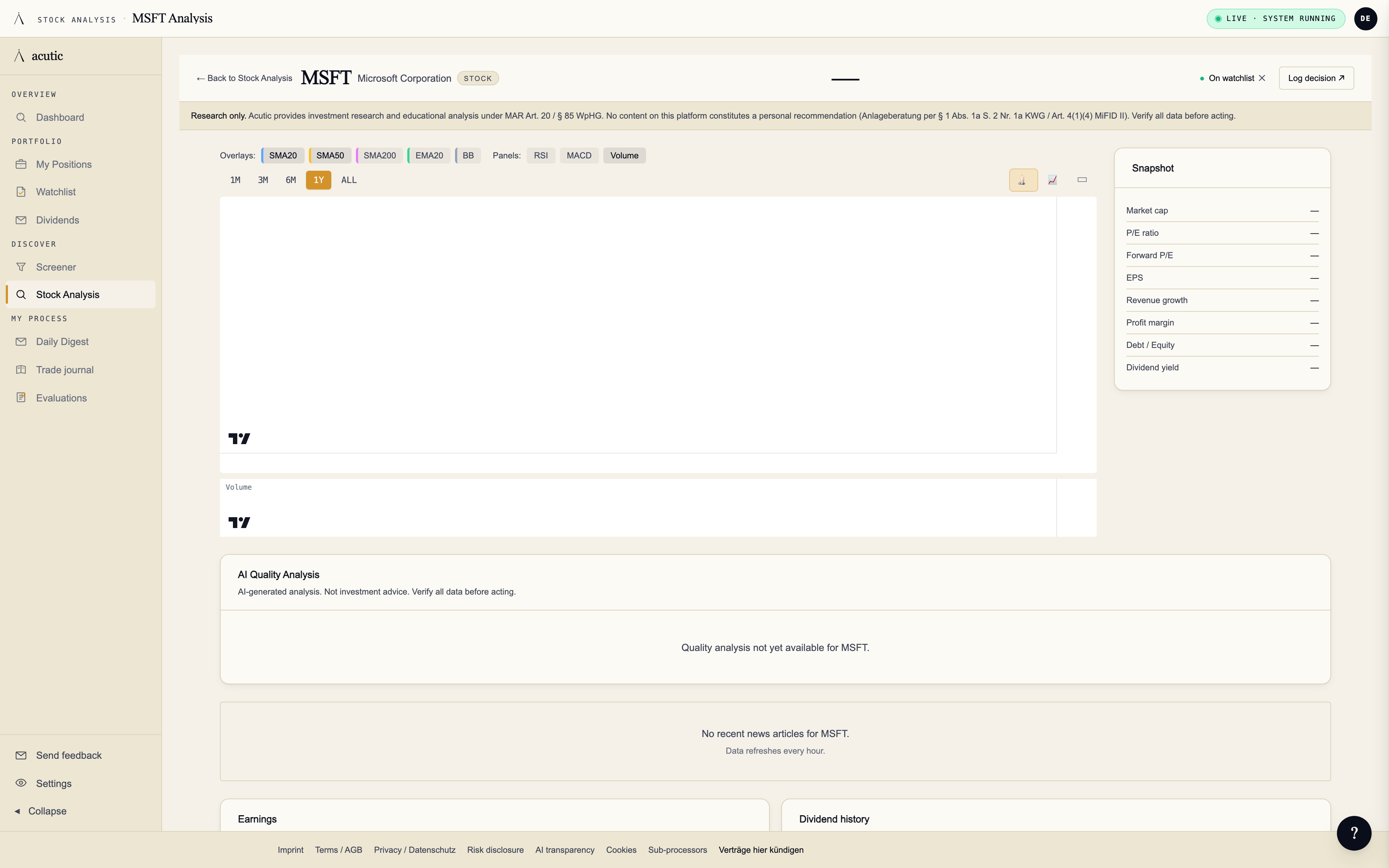The image size is (1389, 868).
Task: Select the ALL time range
Action: (x=349, y=180)
